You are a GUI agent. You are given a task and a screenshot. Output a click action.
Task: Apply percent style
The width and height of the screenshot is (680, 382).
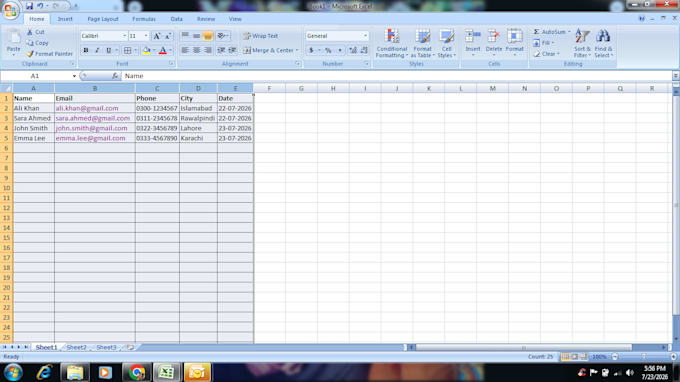coord(328,50)
